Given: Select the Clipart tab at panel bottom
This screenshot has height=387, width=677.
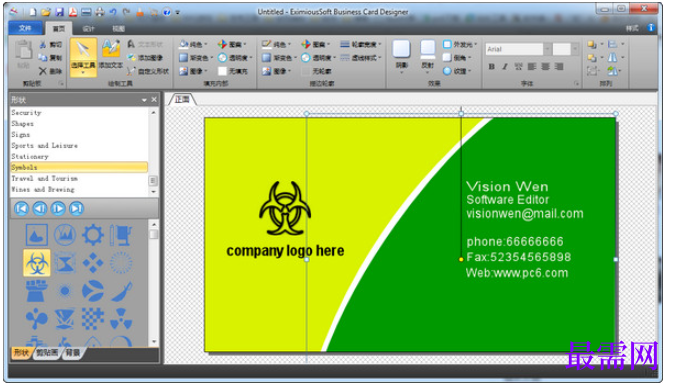Looking at the screenshot, I should (47, 353).
